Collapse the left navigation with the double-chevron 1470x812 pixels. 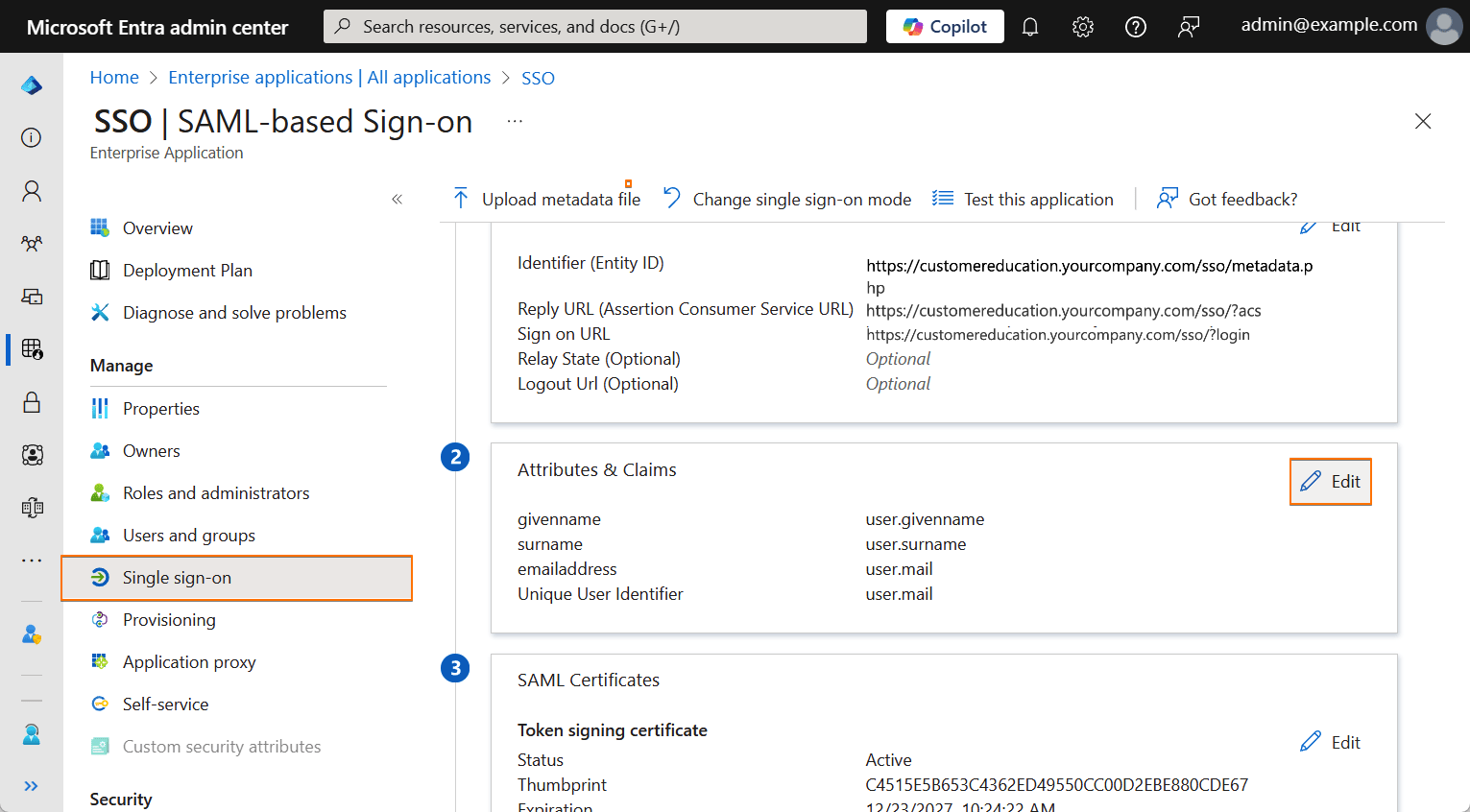(x=397, y=199)
